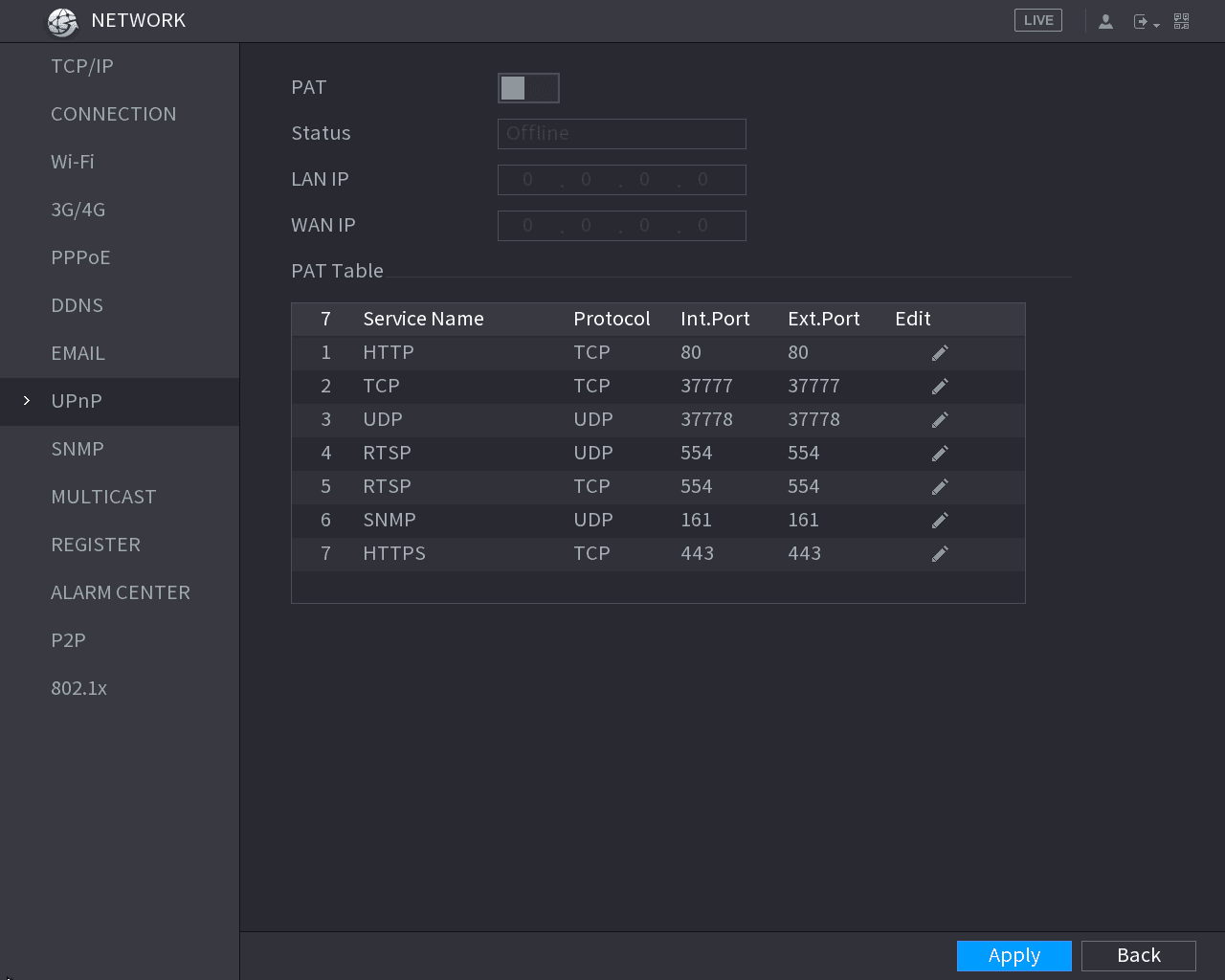
Task: Click the Int.Port column header
Action: [x=715, y=320]
